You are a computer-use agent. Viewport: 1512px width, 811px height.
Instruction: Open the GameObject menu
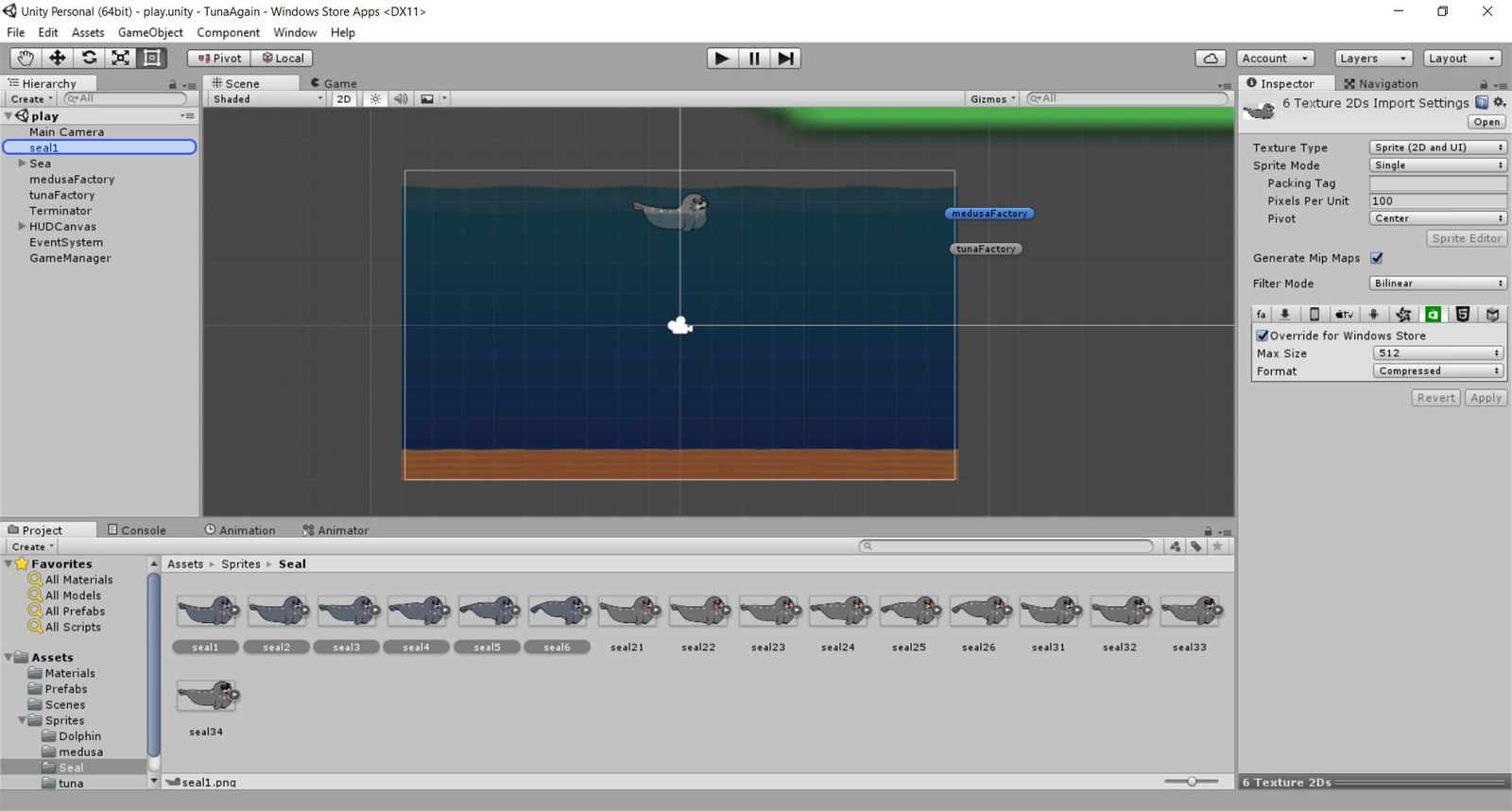150,32
